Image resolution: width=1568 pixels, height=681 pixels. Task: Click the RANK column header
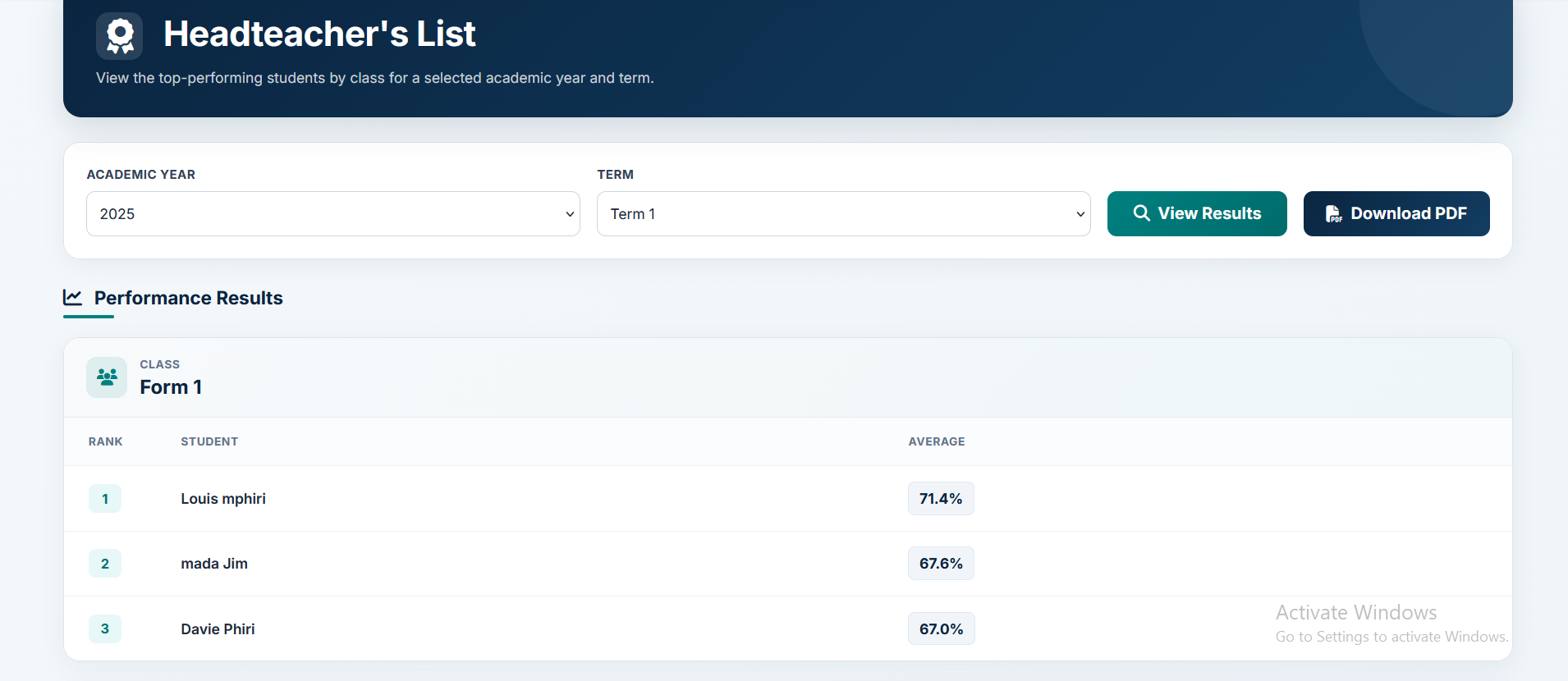[x=106, y=441]
